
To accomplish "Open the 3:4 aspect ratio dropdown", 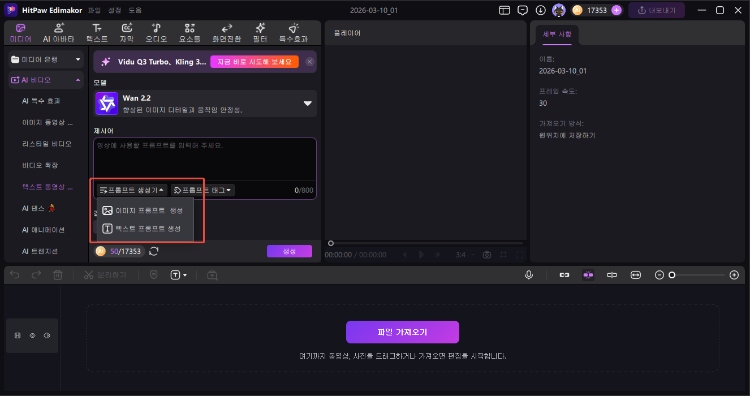I will (x=464, y=255).
